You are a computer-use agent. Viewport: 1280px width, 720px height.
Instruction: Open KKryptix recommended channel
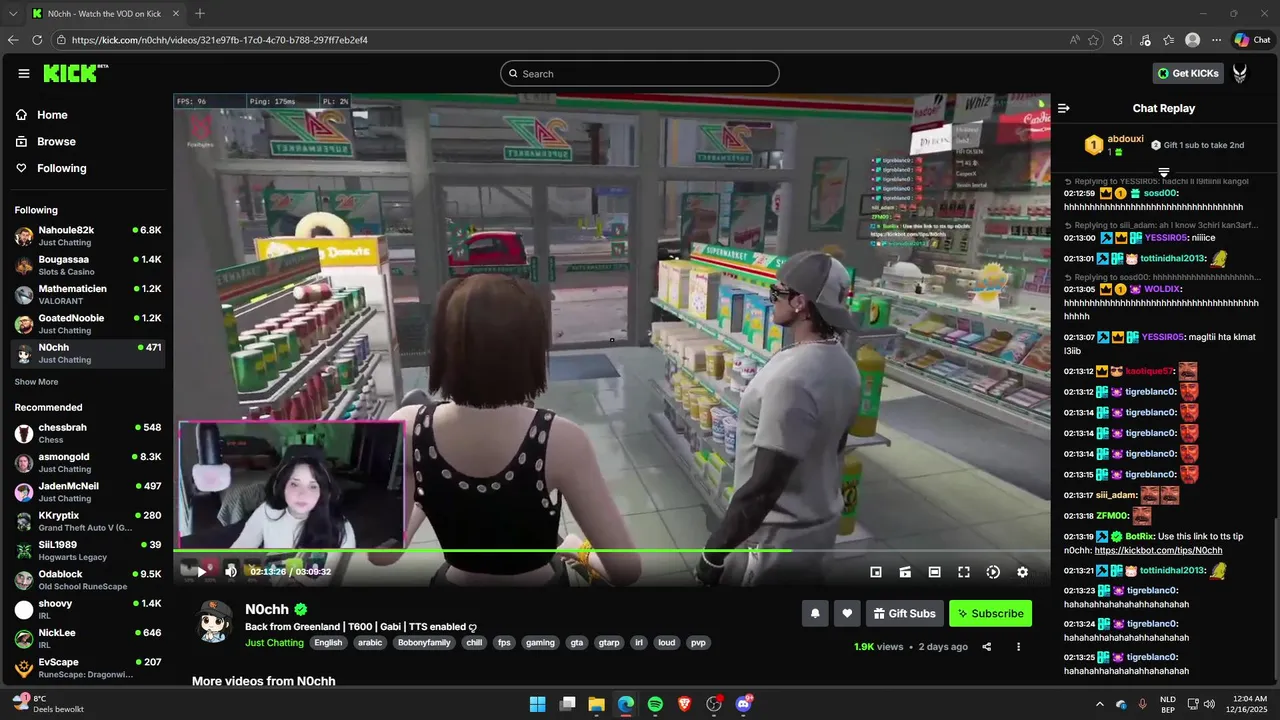88,521
